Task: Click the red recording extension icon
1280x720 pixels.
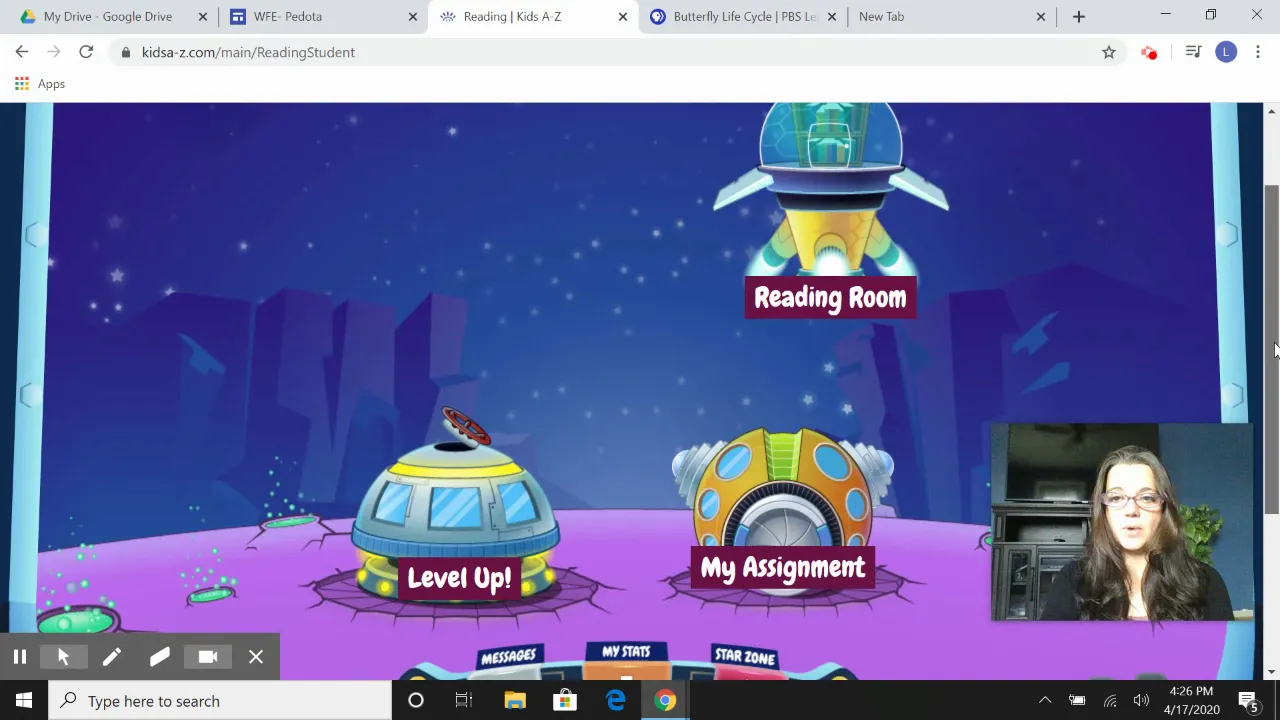Action: point(1149,52)
